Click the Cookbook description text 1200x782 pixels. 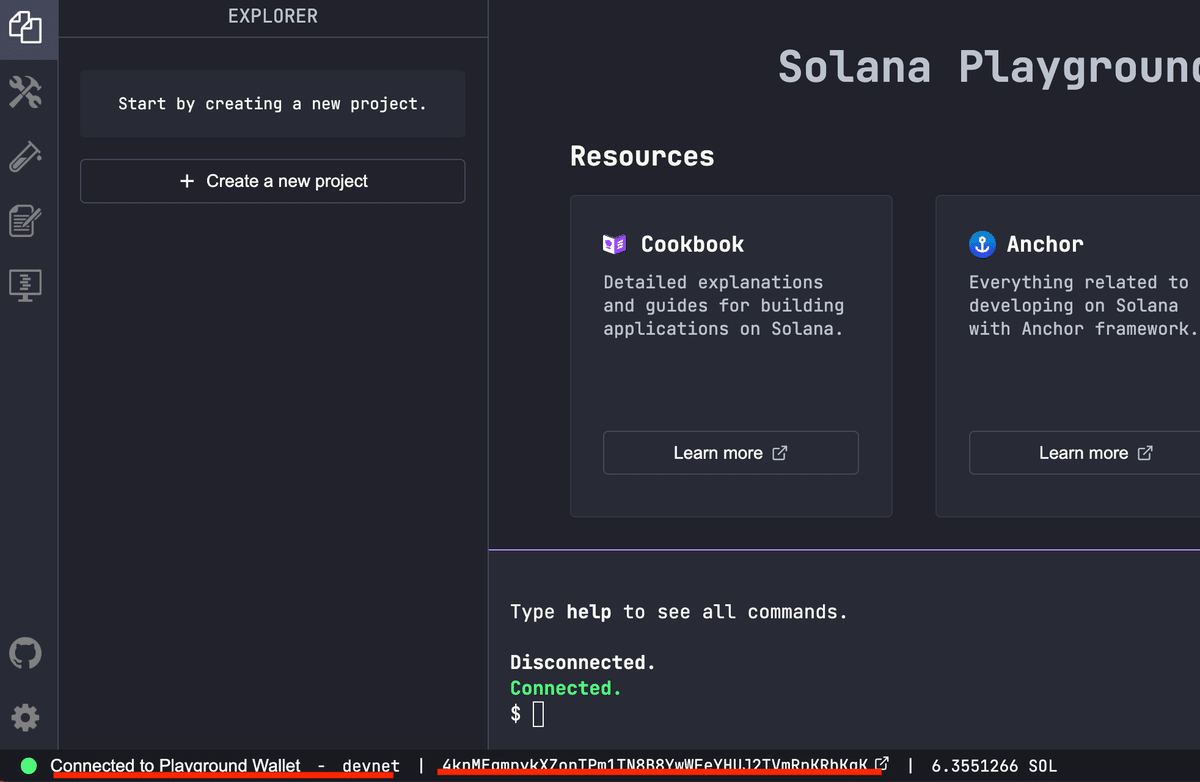click(x=724, y=305)
